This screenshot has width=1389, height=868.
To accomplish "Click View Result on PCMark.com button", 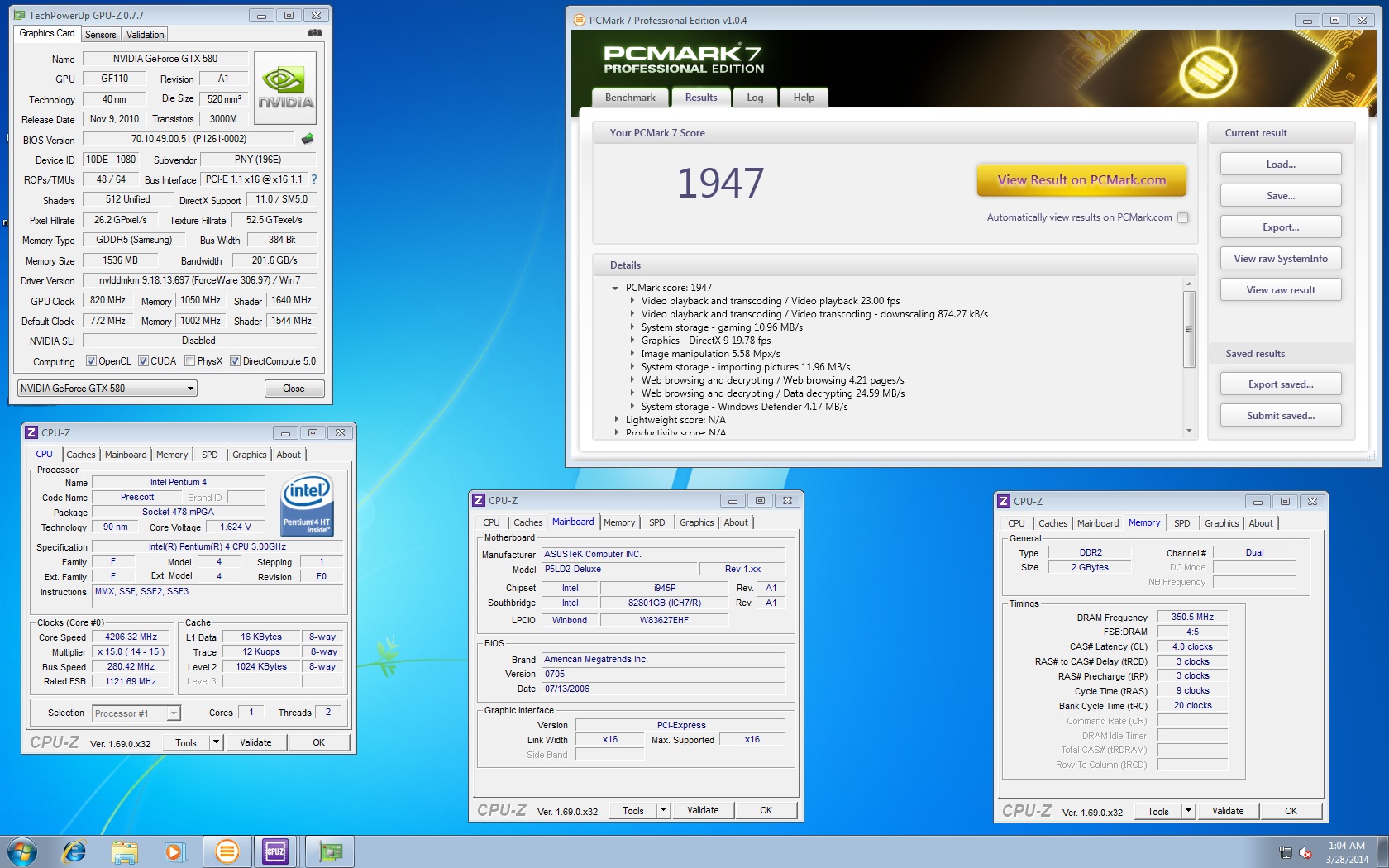I will pos(1081,180).
